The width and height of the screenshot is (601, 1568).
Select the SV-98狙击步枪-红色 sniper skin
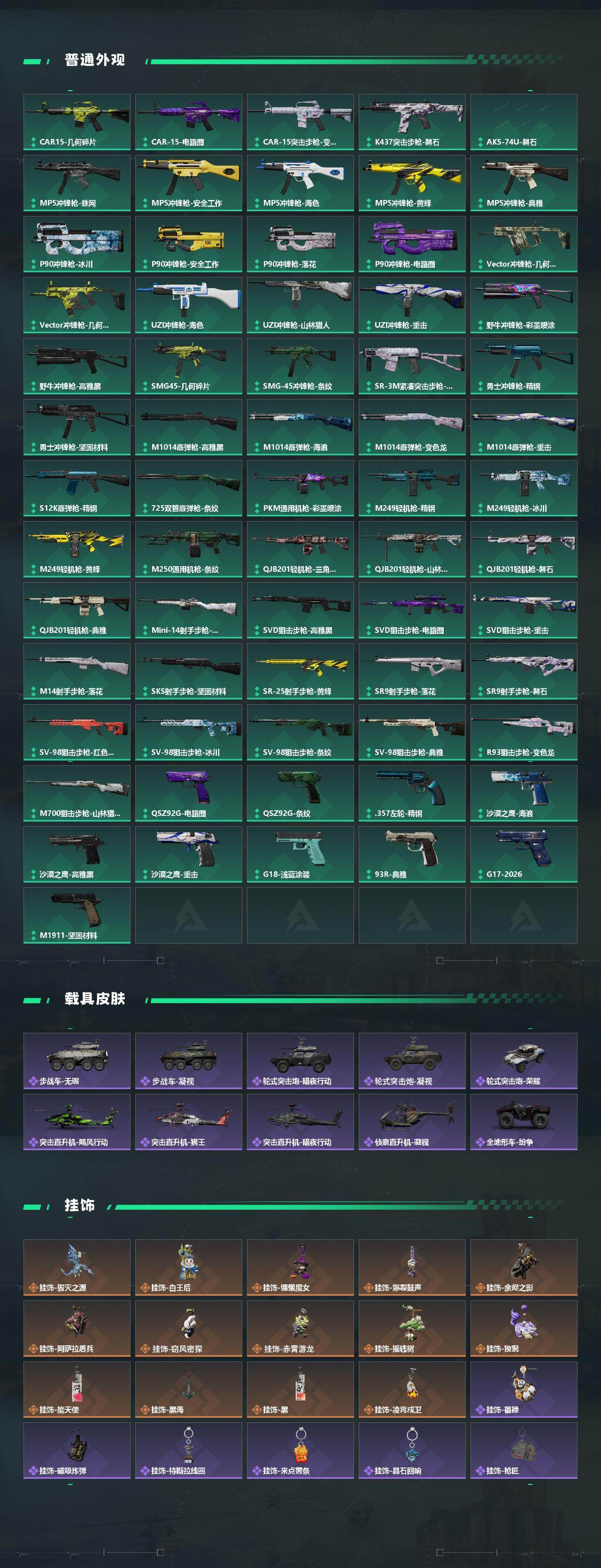point(77,732)
